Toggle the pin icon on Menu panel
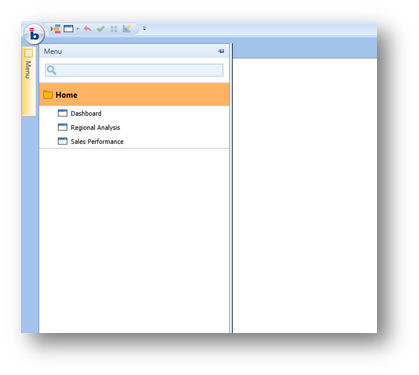419x375 pixels. pyautogui.click(x=221, y=51)
